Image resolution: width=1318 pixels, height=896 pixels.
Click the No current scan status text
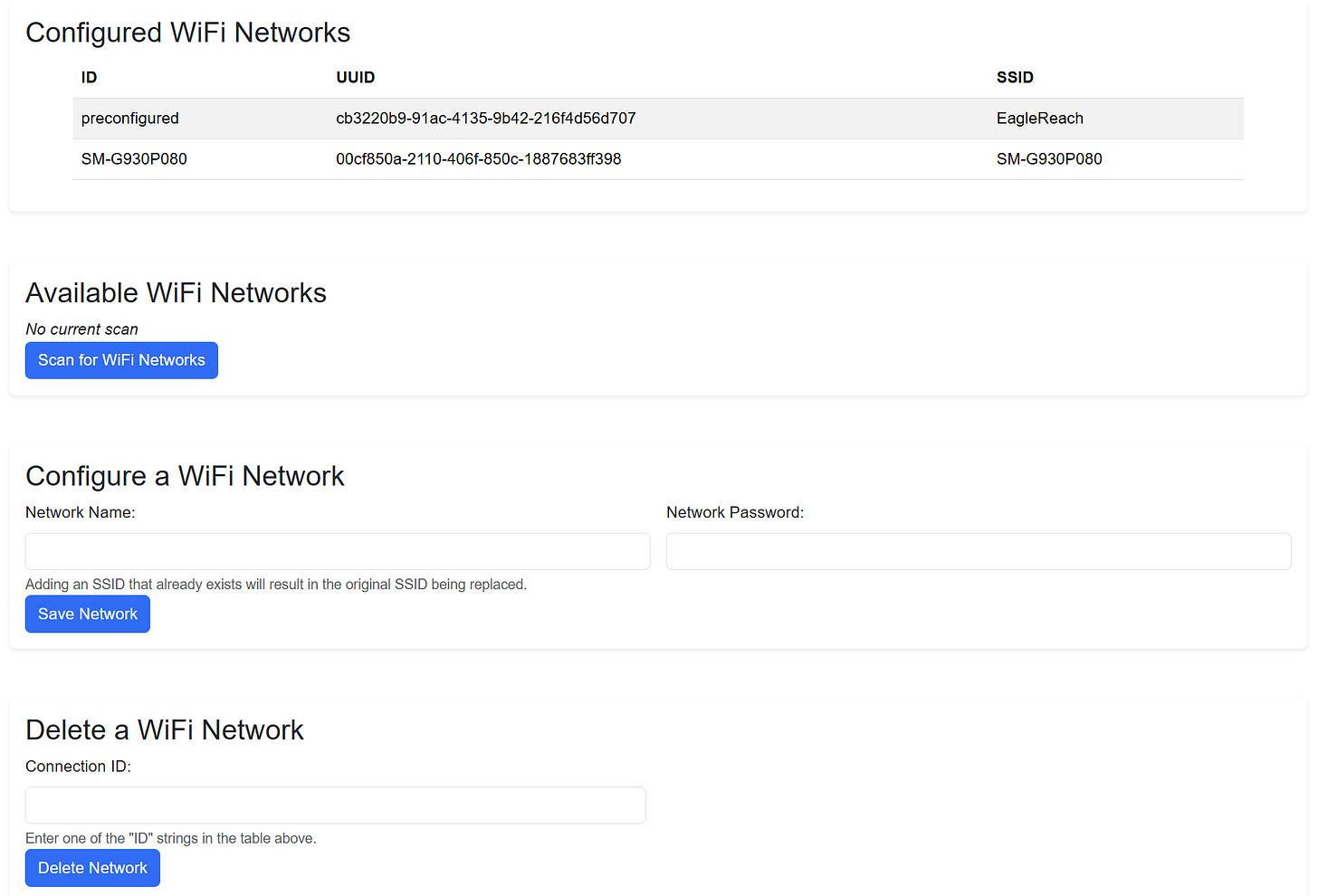pos(81,329)
